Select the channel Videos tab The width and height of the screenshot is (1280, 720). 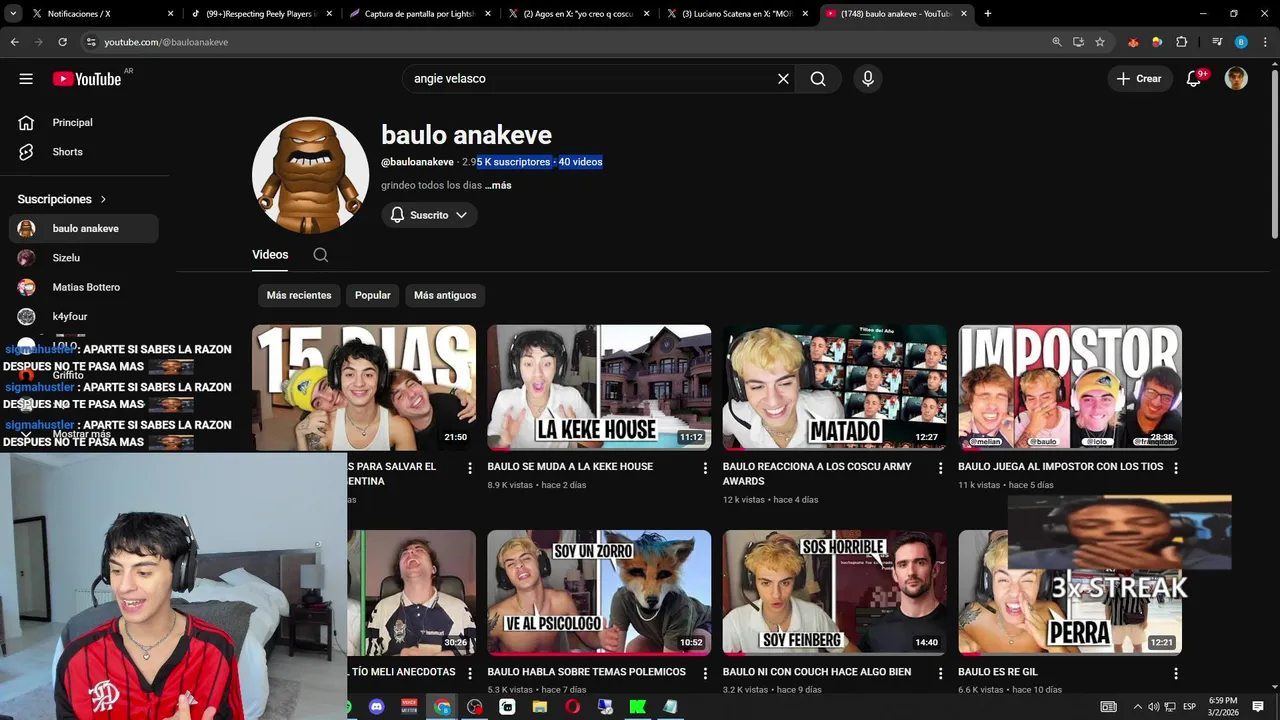270,255
